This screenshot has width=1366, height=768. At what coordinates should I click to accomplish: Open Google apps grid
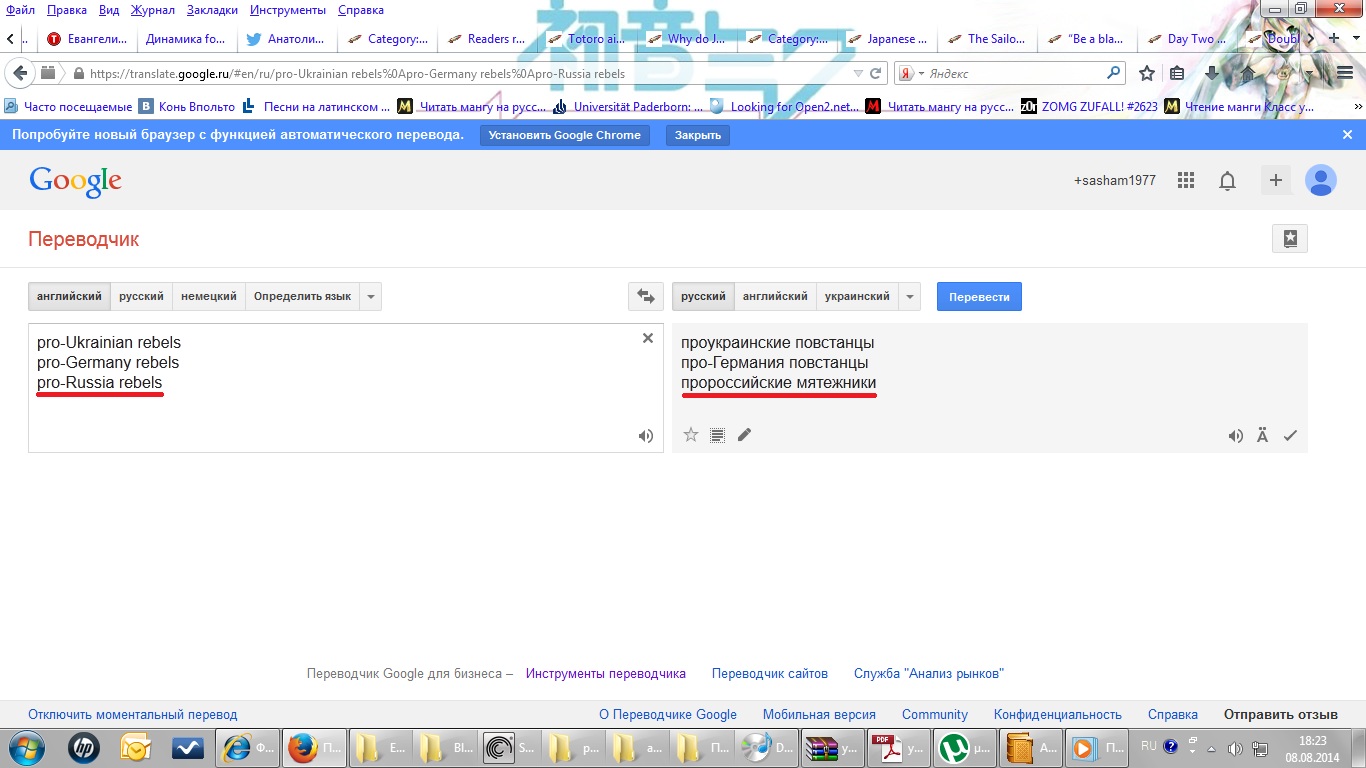pos(1186,180)
